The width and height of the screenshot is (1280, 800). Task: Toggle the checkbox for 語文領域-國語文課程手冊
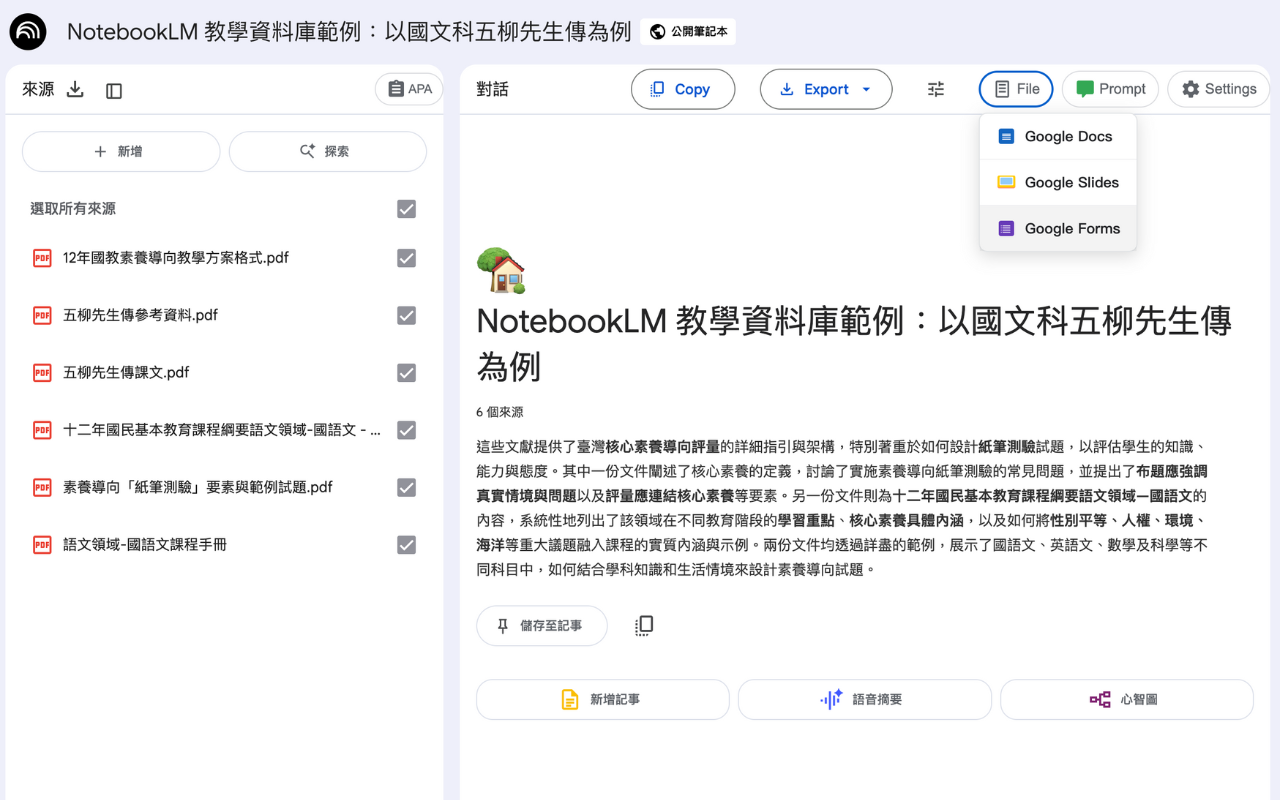coord(406,545)
